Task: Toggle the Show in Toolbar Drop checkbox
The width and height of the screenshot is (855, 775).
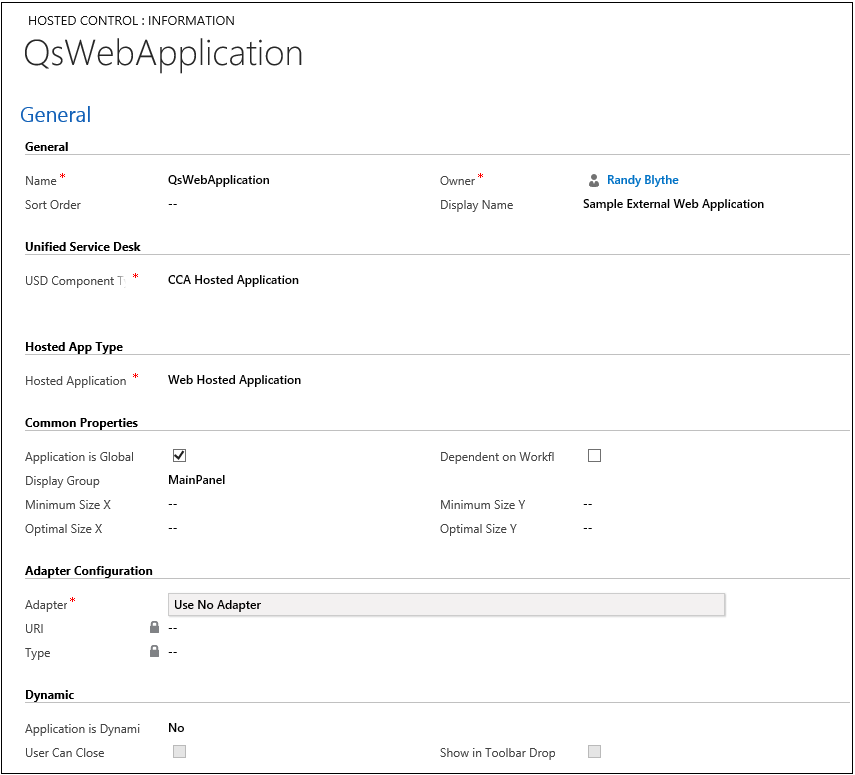Action: click(x=594, y=752)
